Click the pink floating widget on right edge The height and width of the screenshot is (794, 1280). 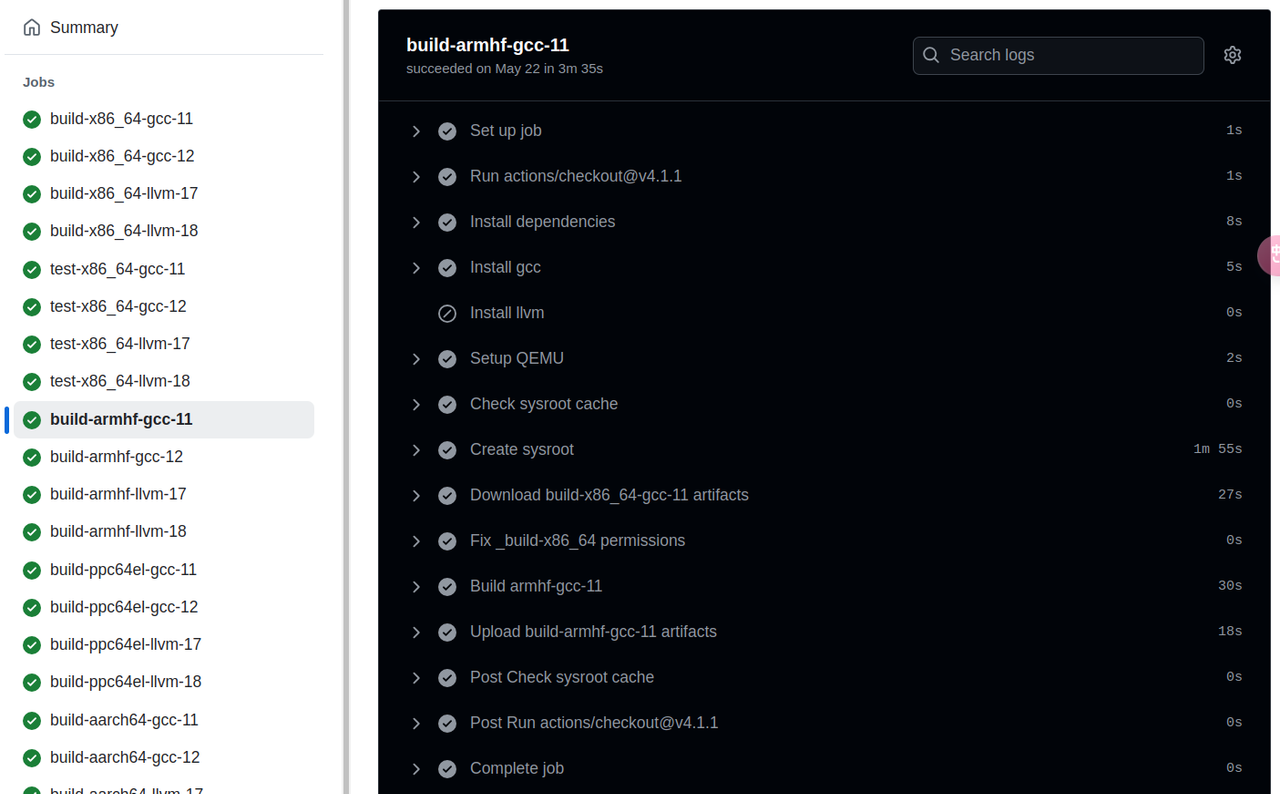click(x=1272, y=255)
